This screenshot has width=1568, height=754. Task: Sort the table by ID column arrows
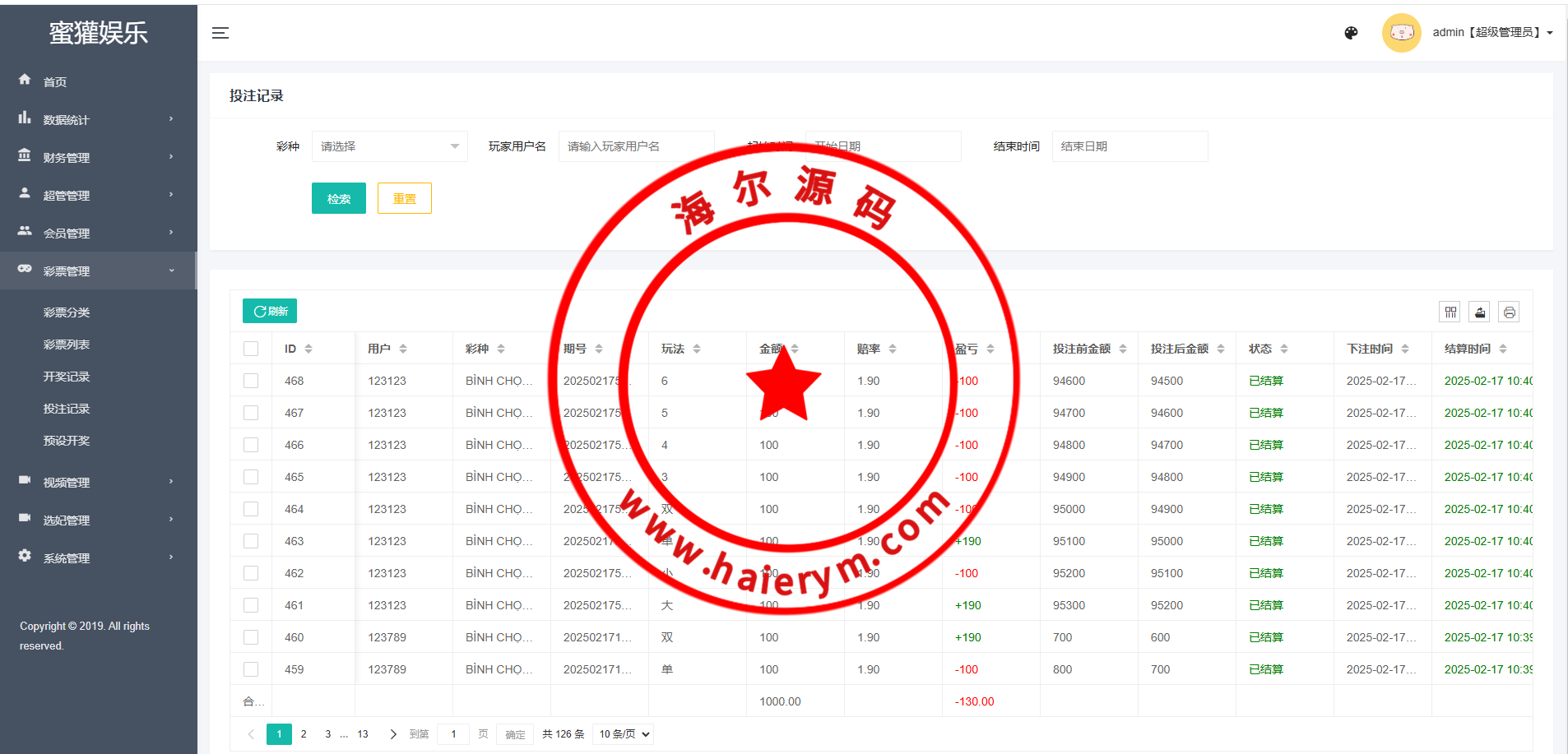tap(308, 349)
